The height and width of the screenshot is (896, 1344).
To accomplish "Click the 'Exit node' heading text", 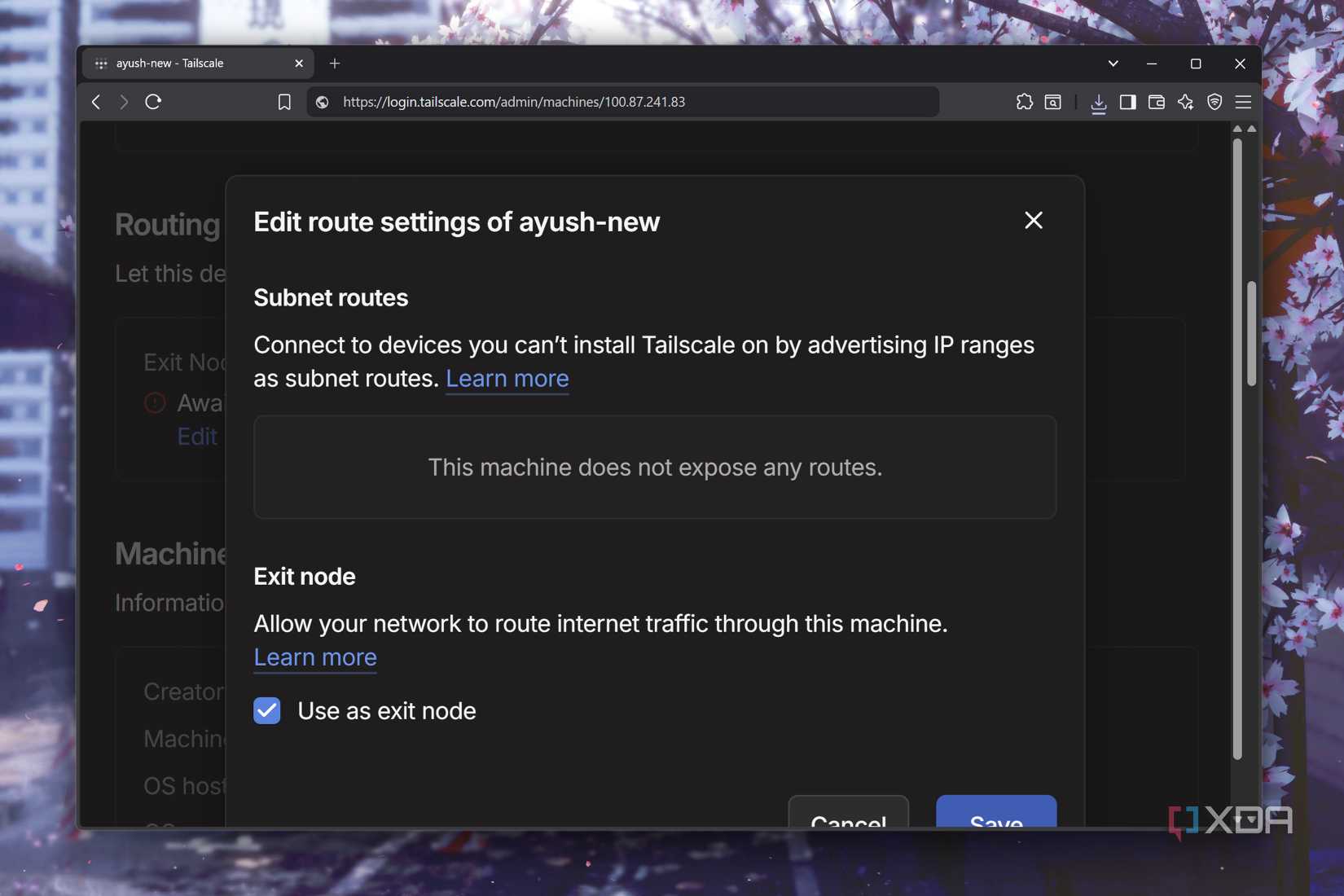I will click(x=305, y=577).
